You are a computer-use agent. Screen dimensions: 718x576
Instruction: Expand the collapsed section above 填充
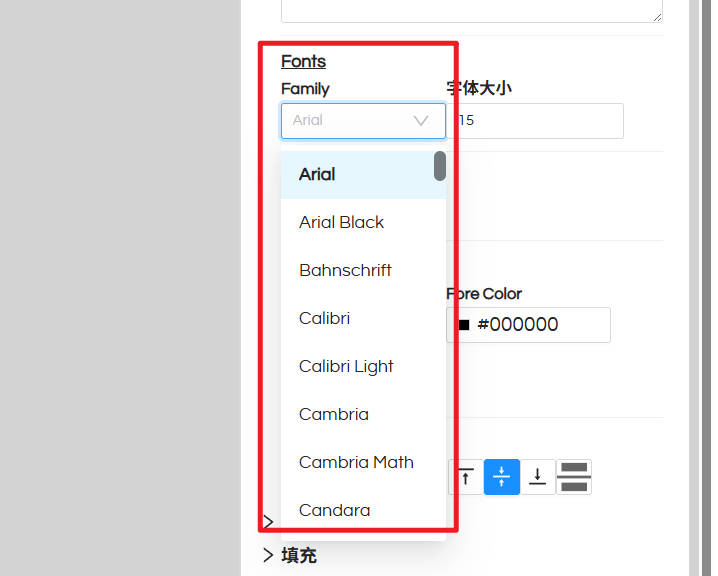coord(268,522)
